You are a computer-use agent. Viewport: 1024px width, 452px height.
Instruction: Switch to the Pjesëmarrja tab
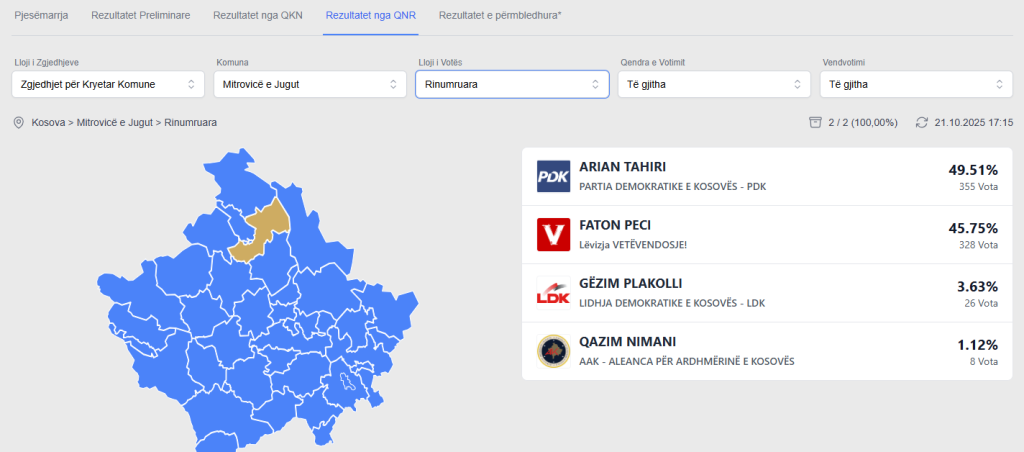[41, 16]
